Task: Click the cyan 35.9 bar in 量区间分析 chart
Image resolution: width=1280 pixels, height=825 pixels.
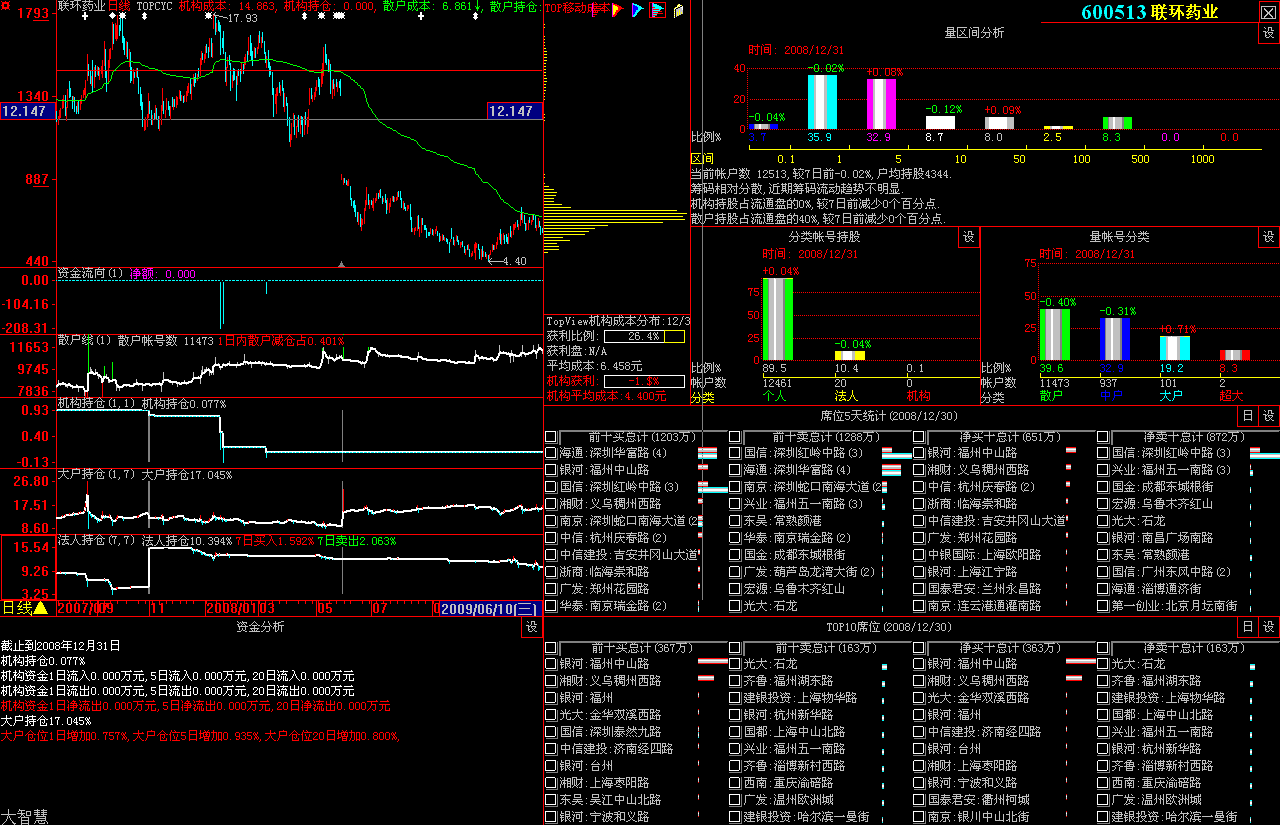Action: 822,102
